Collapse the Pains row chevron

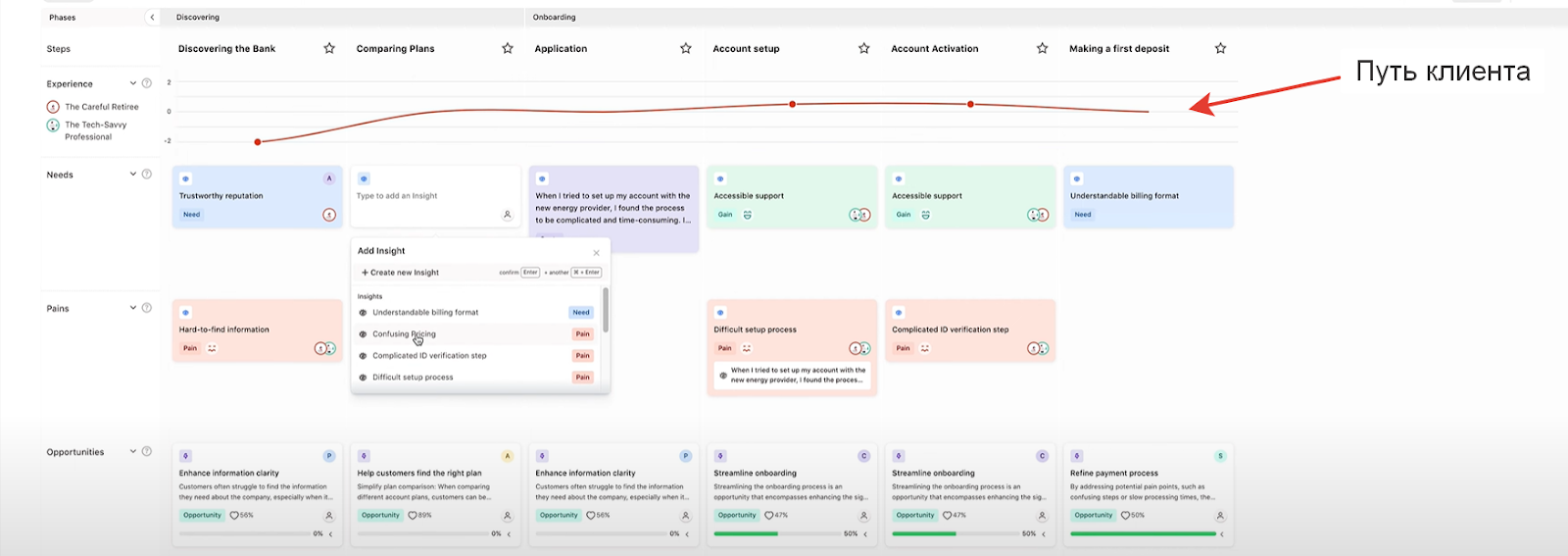pyautogui.click(x=133, y=308)
